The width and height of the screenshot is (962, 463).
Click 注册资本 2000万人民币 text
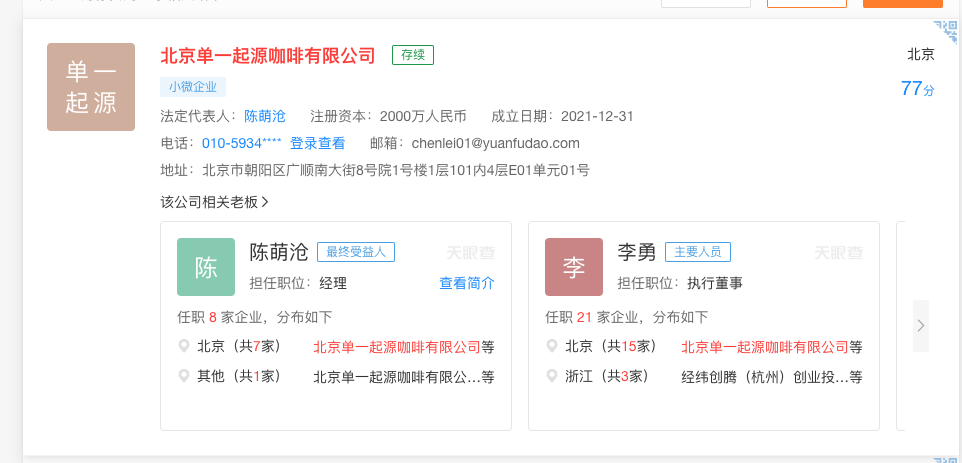388,117
